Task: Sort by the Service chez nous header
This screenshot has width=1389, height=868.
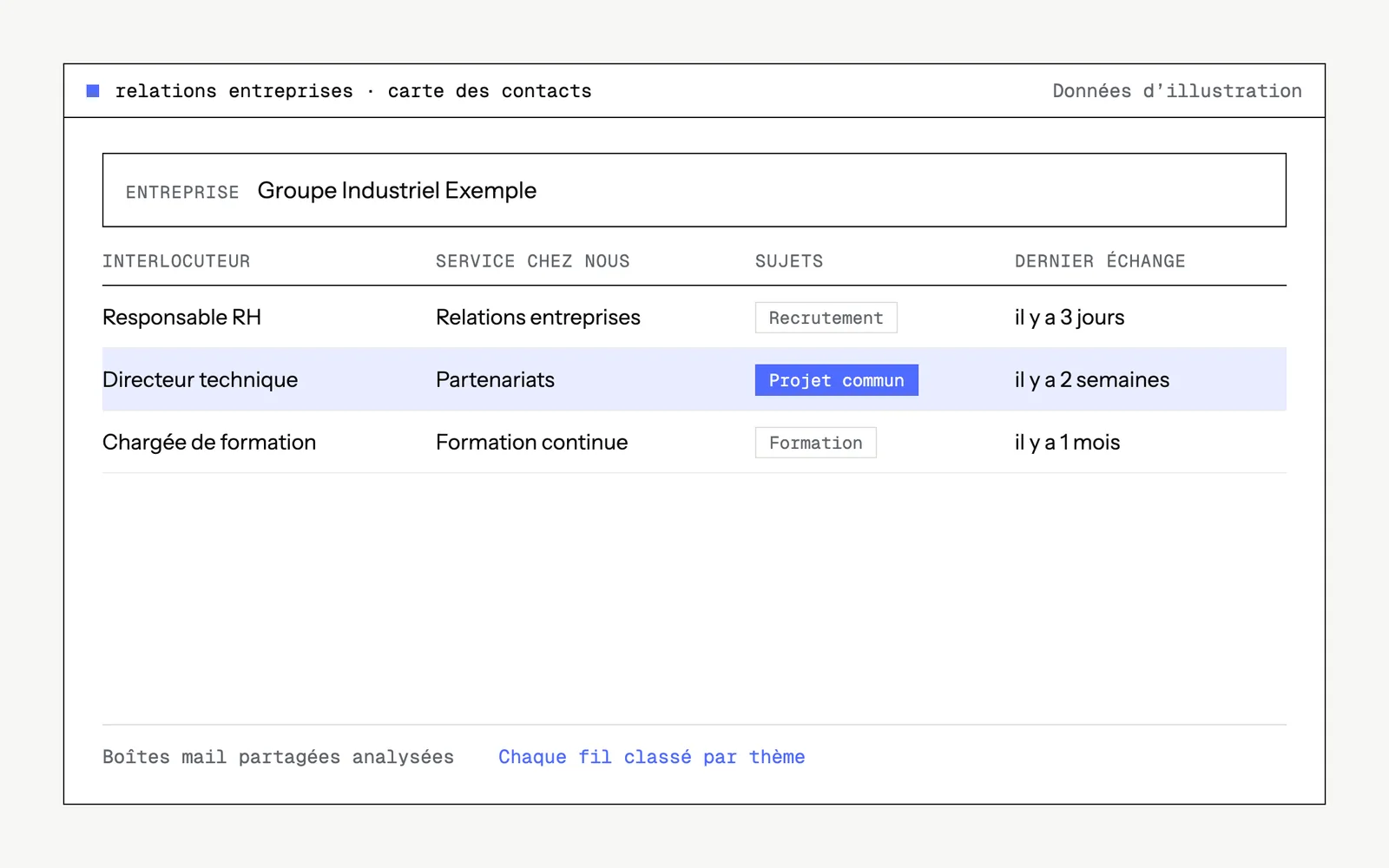Action: tap(532, 261)
